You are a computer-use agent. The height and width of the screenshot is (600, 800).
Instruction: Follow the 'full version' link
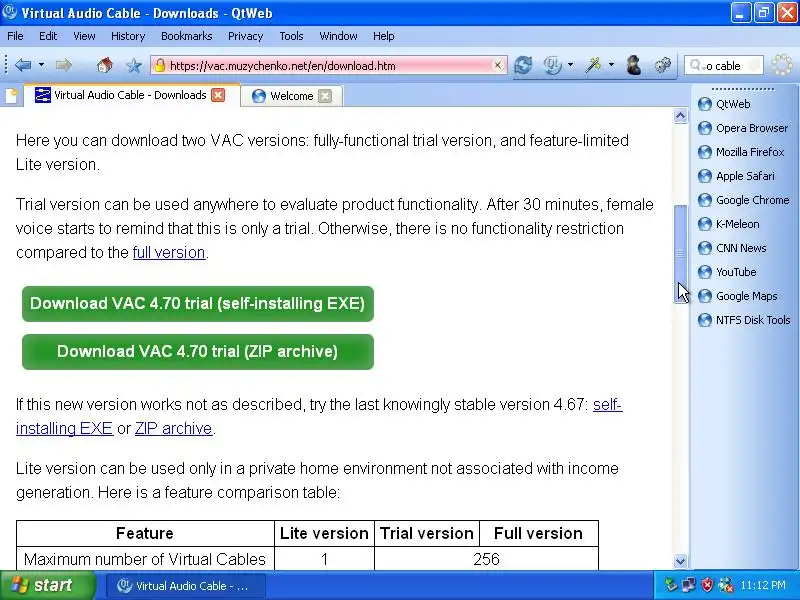pos(169,253)
